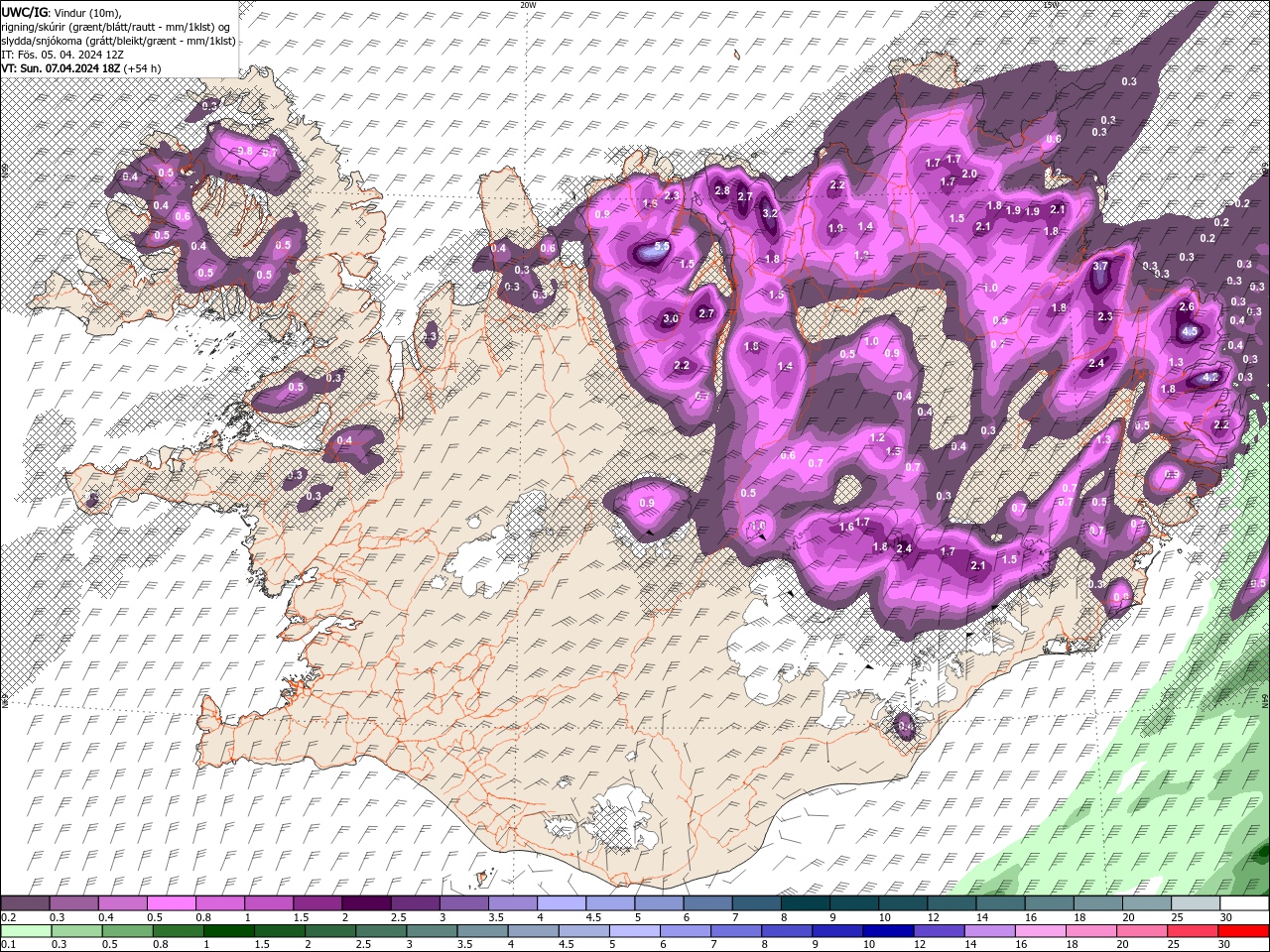Click the "1.2" snowfall value on the map
This screenshot has width=1270, height=952.
(x=877, y=437)
